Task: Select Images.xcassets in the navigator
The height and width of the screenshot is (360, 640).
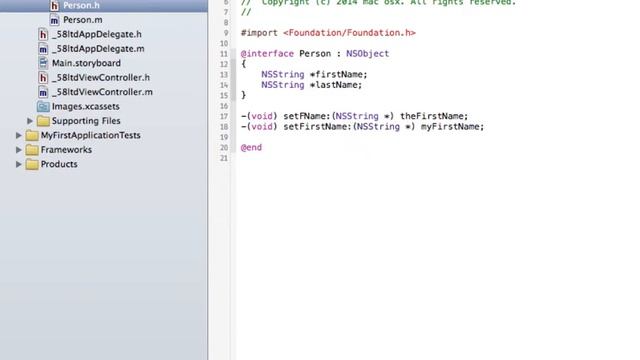Action: click(86, 107)
